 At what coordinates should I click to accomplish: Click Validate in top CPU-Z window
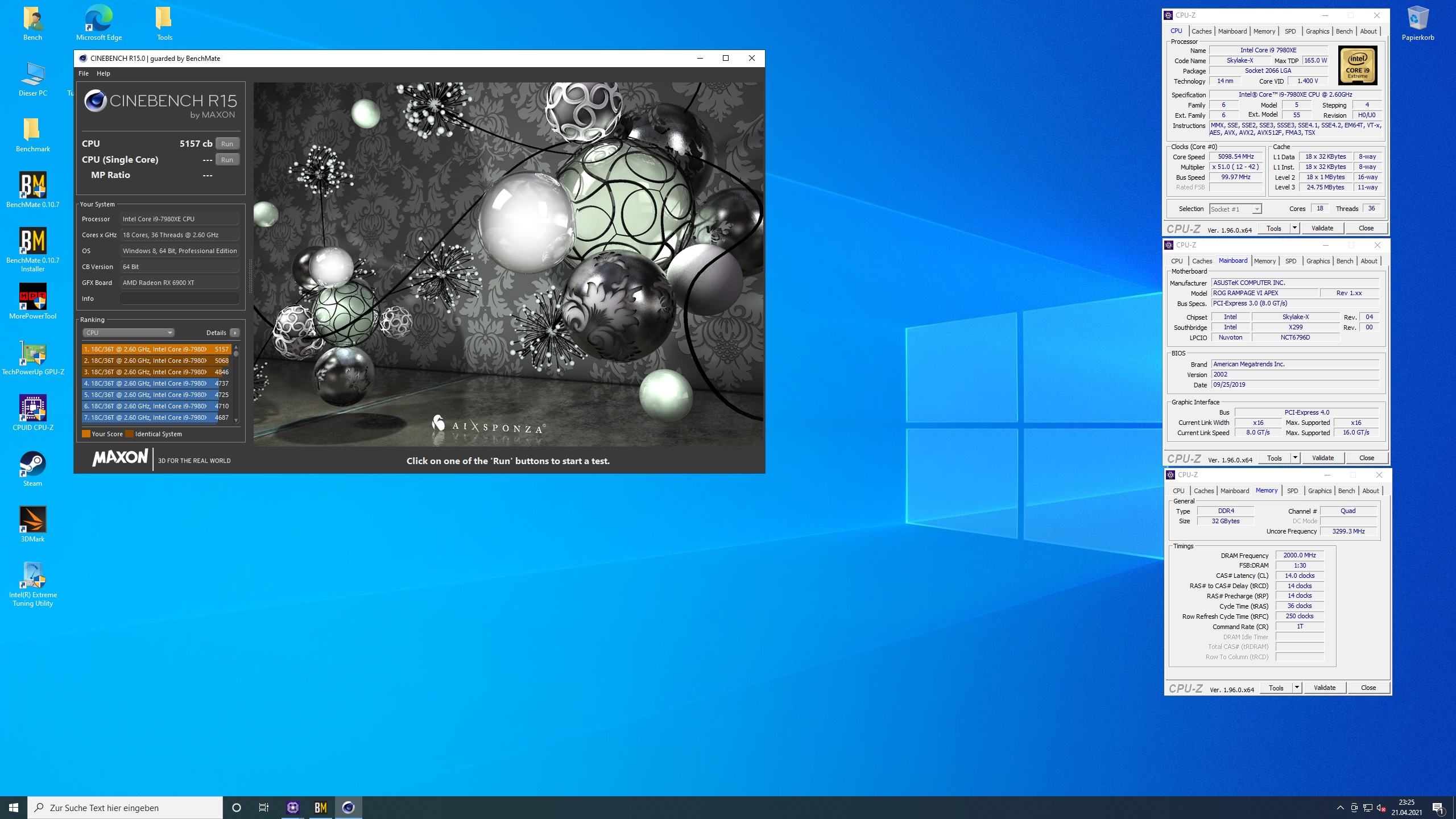1322,228
